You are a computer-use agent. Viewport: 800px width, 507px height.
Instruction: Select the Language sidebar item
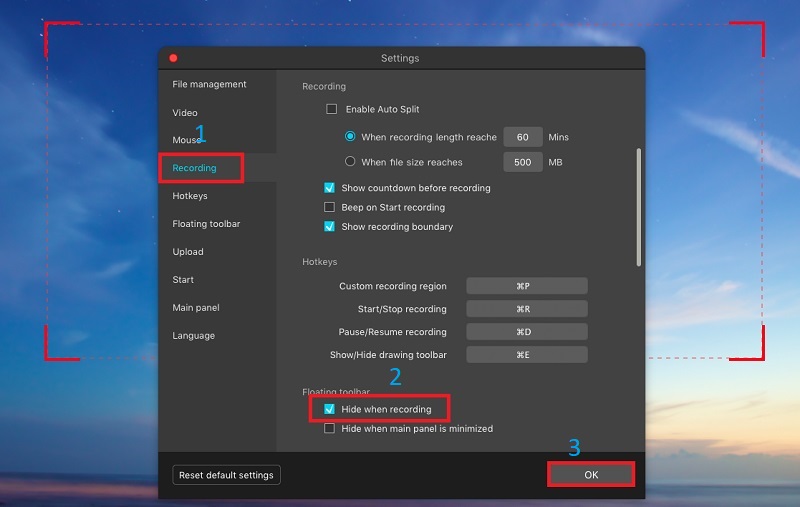tap(193, 336)
